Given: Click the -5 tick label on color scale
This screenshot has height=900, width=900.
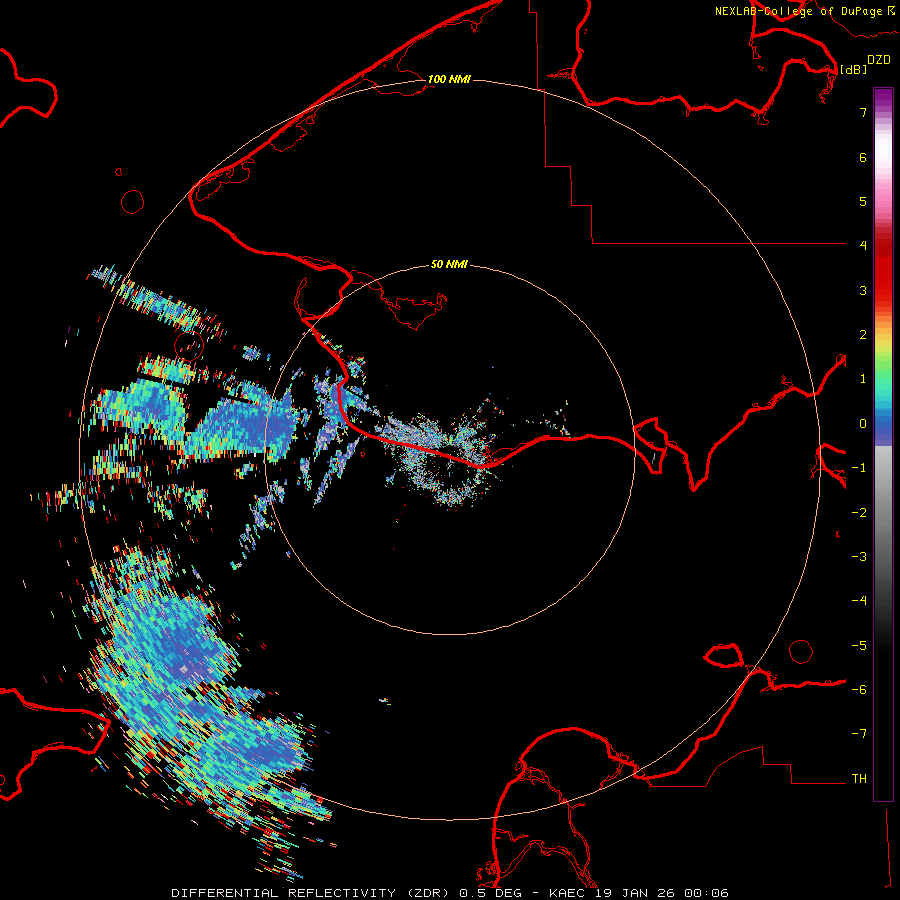Looking at the screenshot, I should pos(859,646).
